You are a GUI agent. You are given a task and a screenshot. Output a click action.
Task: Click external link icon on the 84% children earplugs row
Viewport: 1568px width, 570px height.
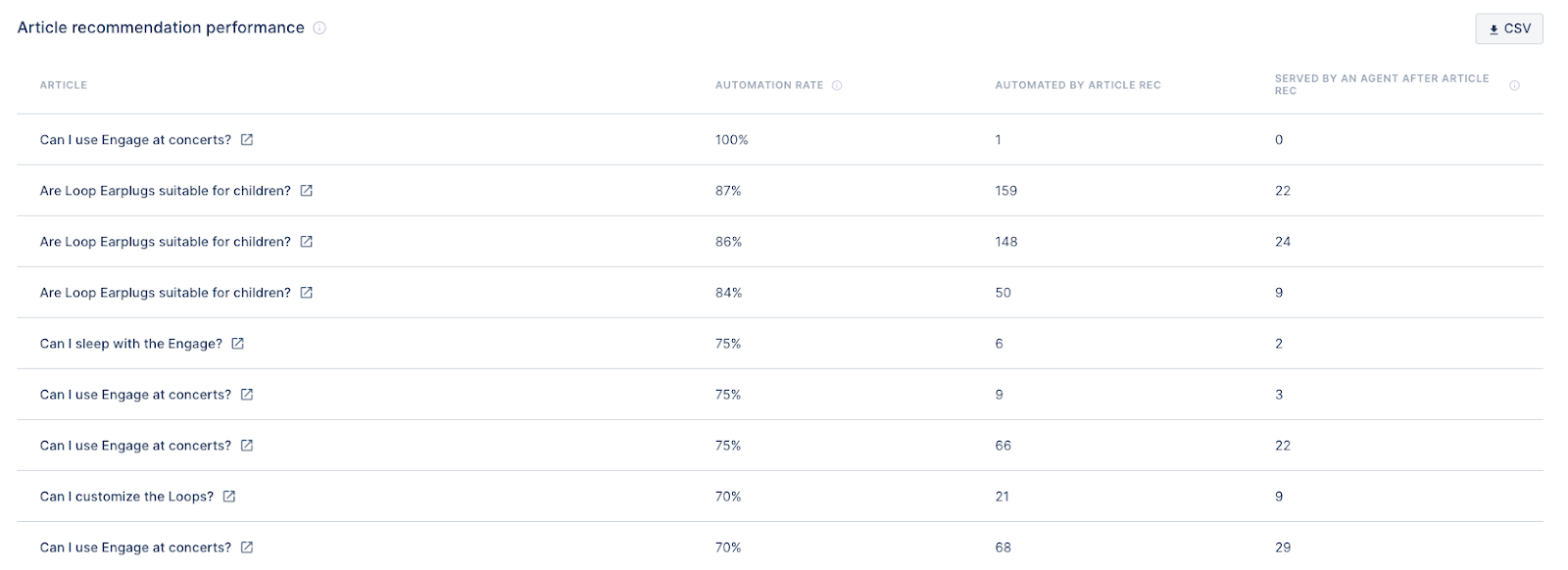tap(306, 293)
